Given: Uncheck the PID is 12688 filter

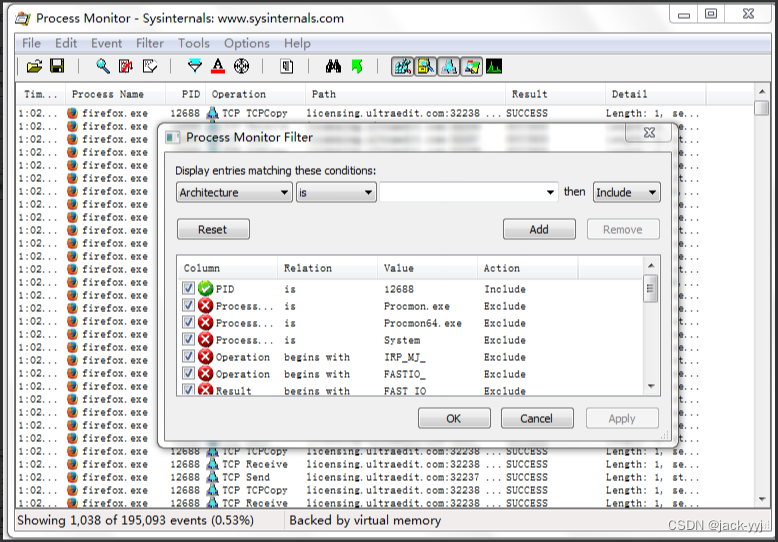Looking at the screenshot, I should tap(188, 288).
